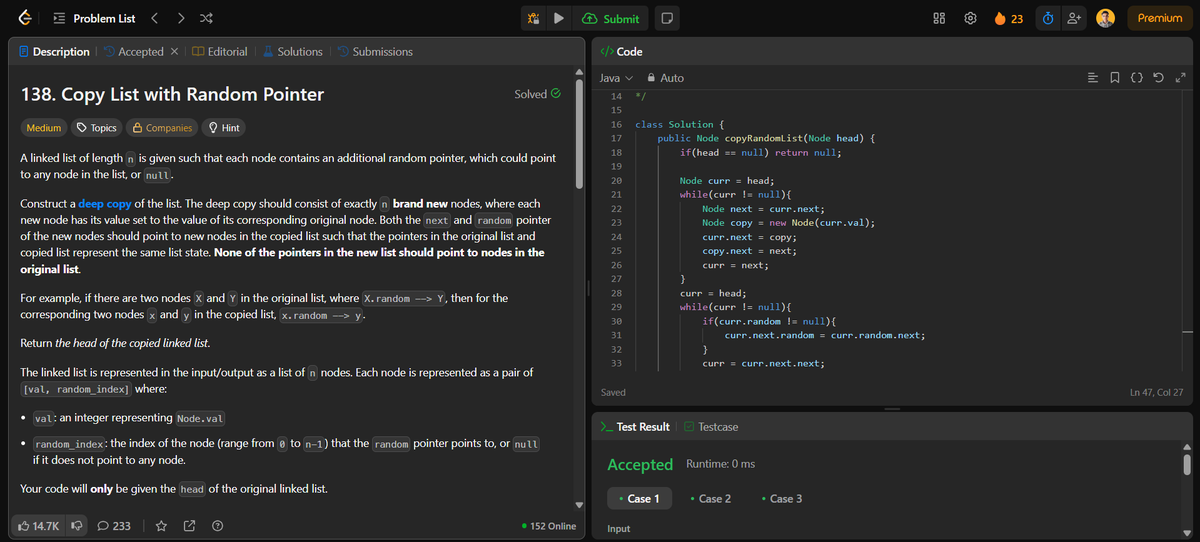Open settings with the gear icon
This screenshot has width=1200, height=542.
click(x=969, y=18)
